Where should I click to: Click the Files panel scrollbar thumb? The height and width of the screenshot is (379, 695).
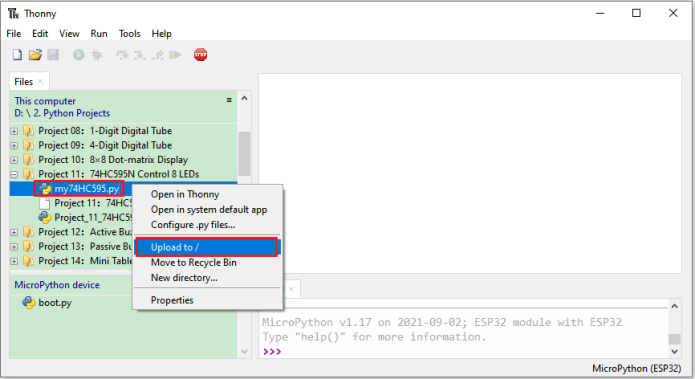244,153
